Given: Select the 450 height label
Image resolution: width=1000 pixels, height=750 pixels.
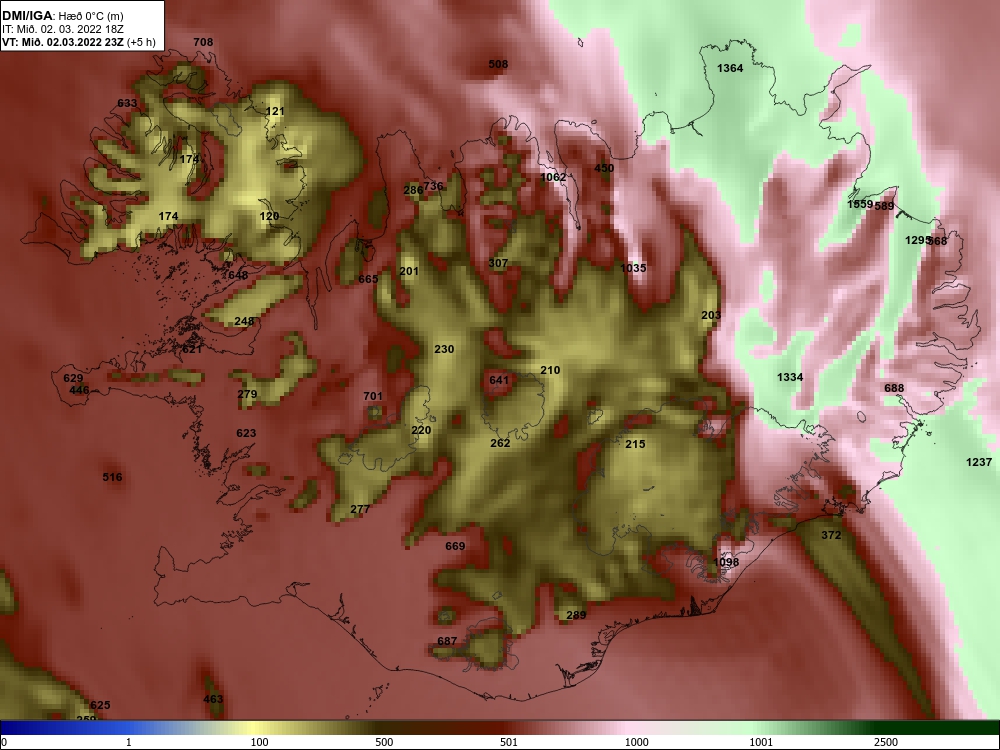Looking at the screenshot, I should coord(604,168).
